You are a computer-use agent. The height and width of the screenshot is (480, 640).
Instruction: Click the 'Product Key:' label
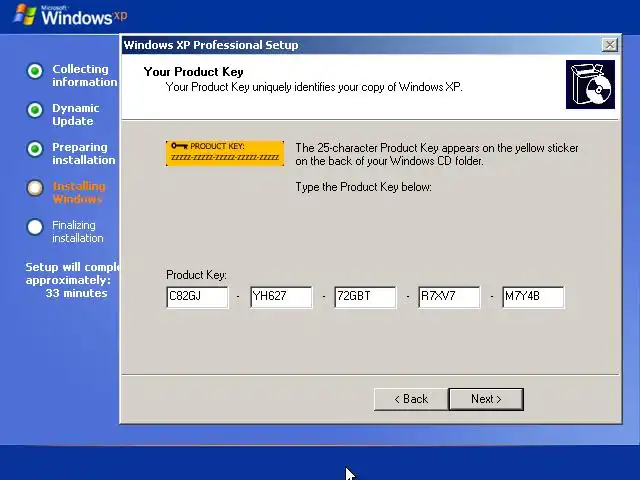196,275
